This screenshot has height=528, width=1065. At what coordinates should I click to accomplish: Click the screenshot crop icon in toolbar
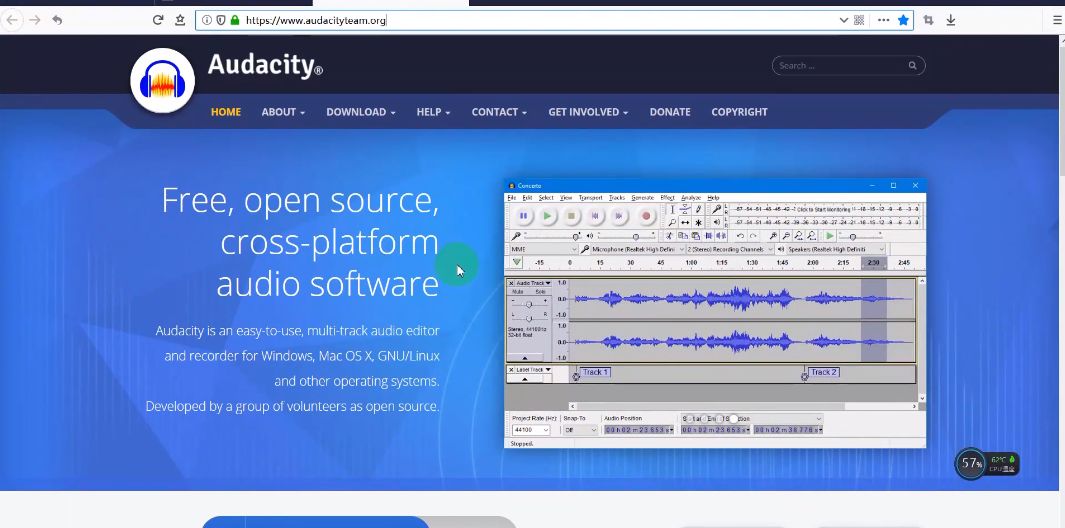point(928,20)
